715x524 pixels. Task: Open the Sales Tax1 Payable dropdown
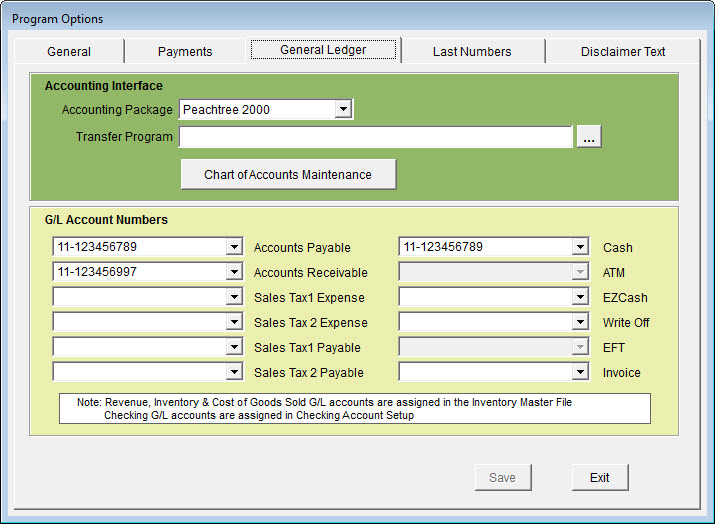pos(234,348)
